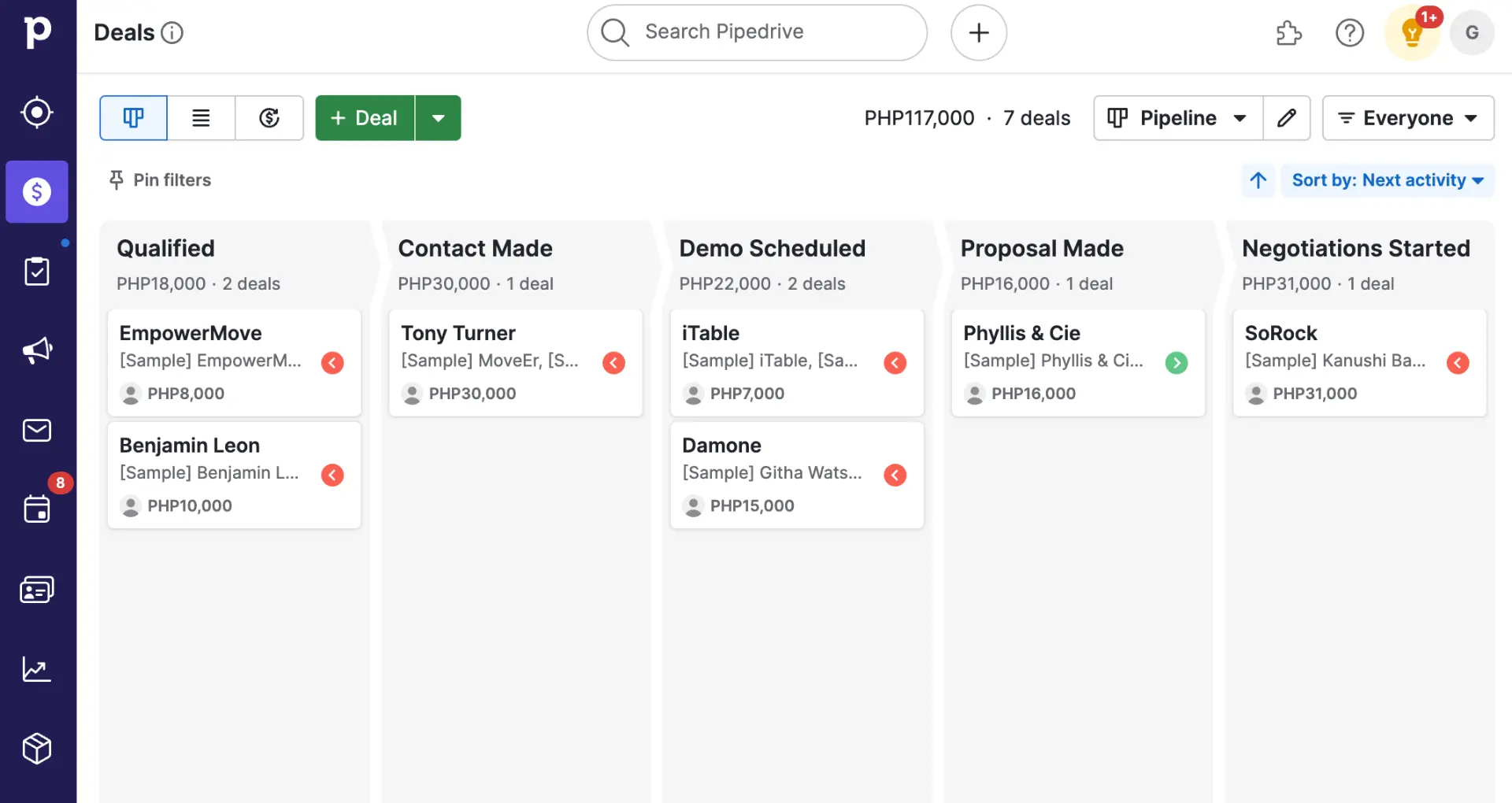Open the iTable deal
This screenshot has height=803, width=1512.
coord(796,363)
